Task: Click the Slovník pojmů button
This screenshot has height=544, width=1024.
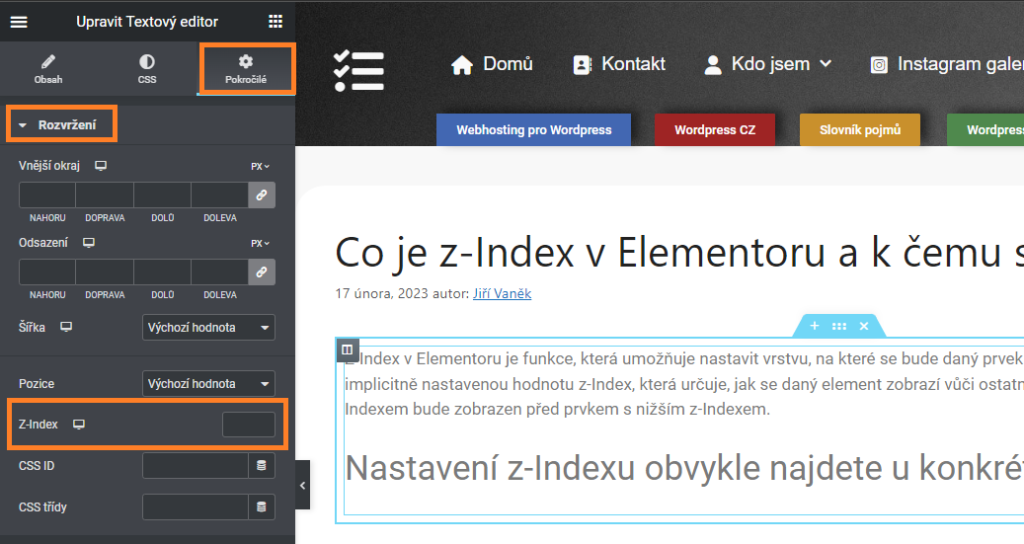Action: 860,129
